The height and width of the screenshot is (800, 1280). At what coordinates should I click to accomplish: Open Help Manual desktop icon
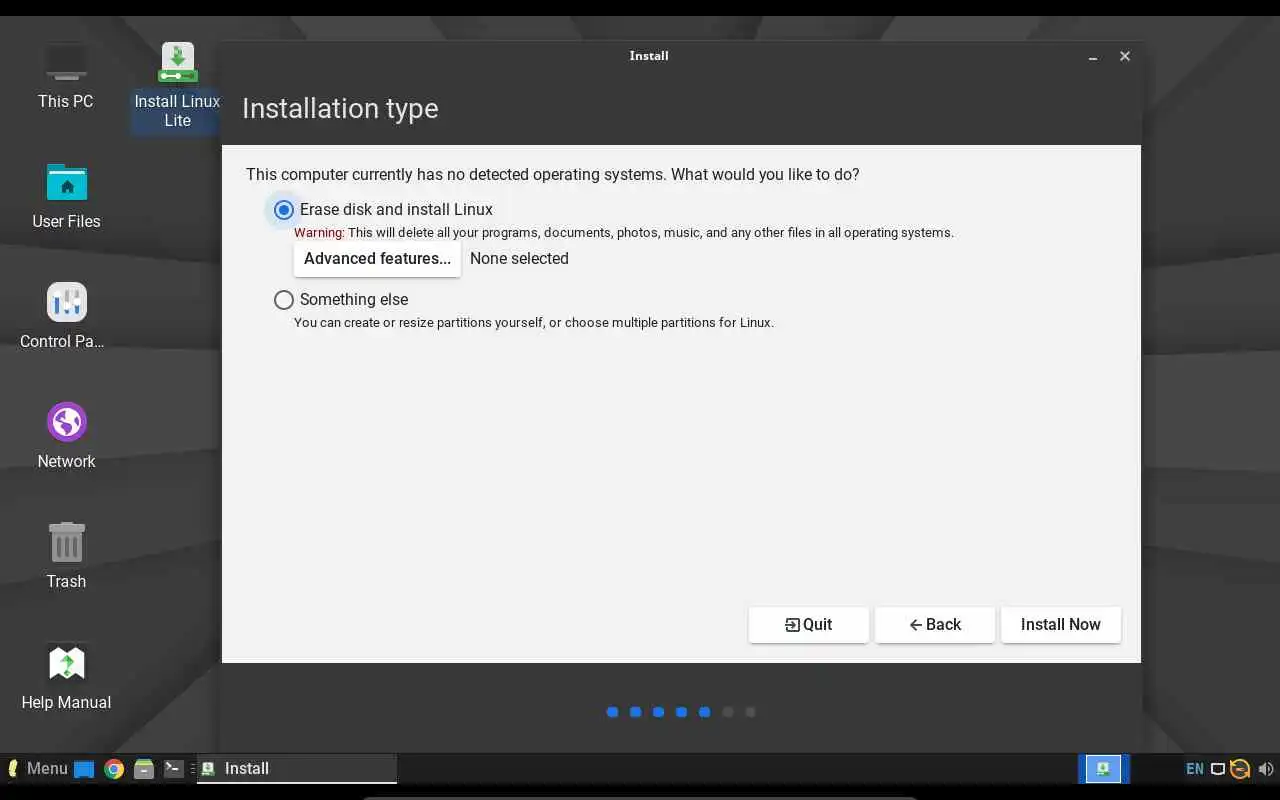coord(66,677)
